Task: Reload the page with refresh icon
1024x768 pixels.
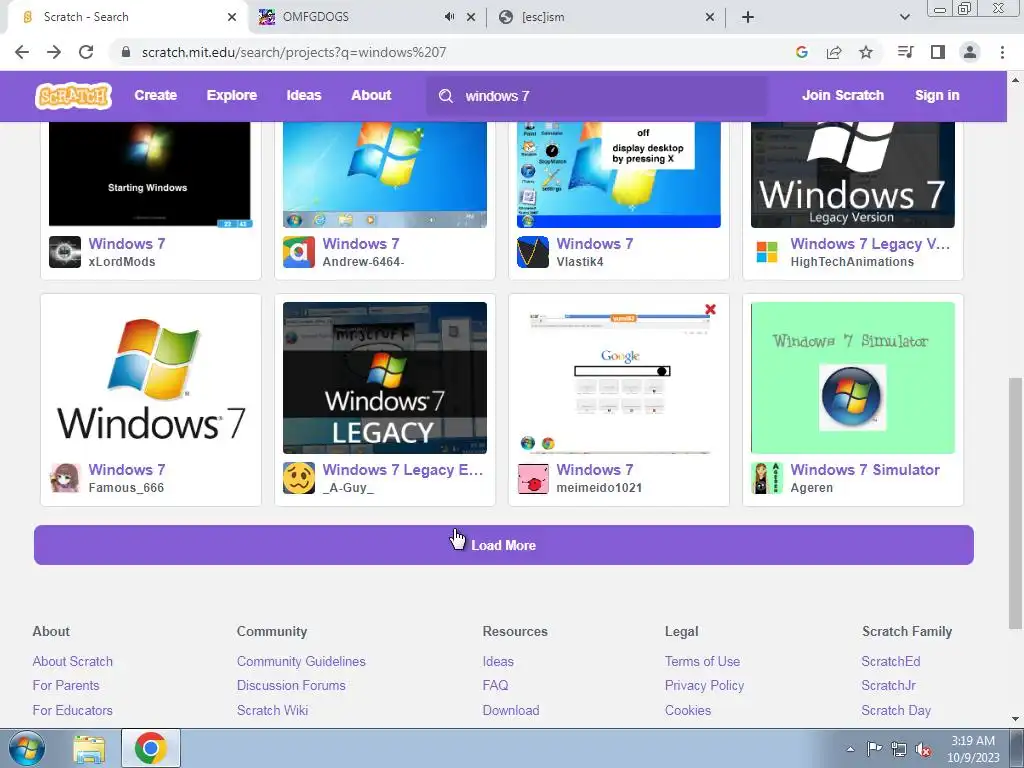Action: 86,52
